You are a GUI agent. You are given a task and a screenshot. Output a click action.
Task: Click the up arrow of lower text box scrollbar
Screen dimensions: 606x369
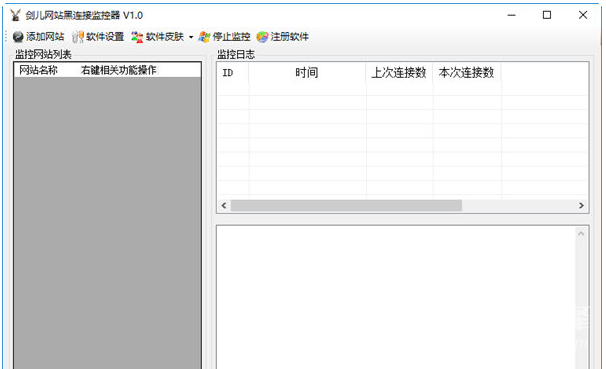click(581, 234)
